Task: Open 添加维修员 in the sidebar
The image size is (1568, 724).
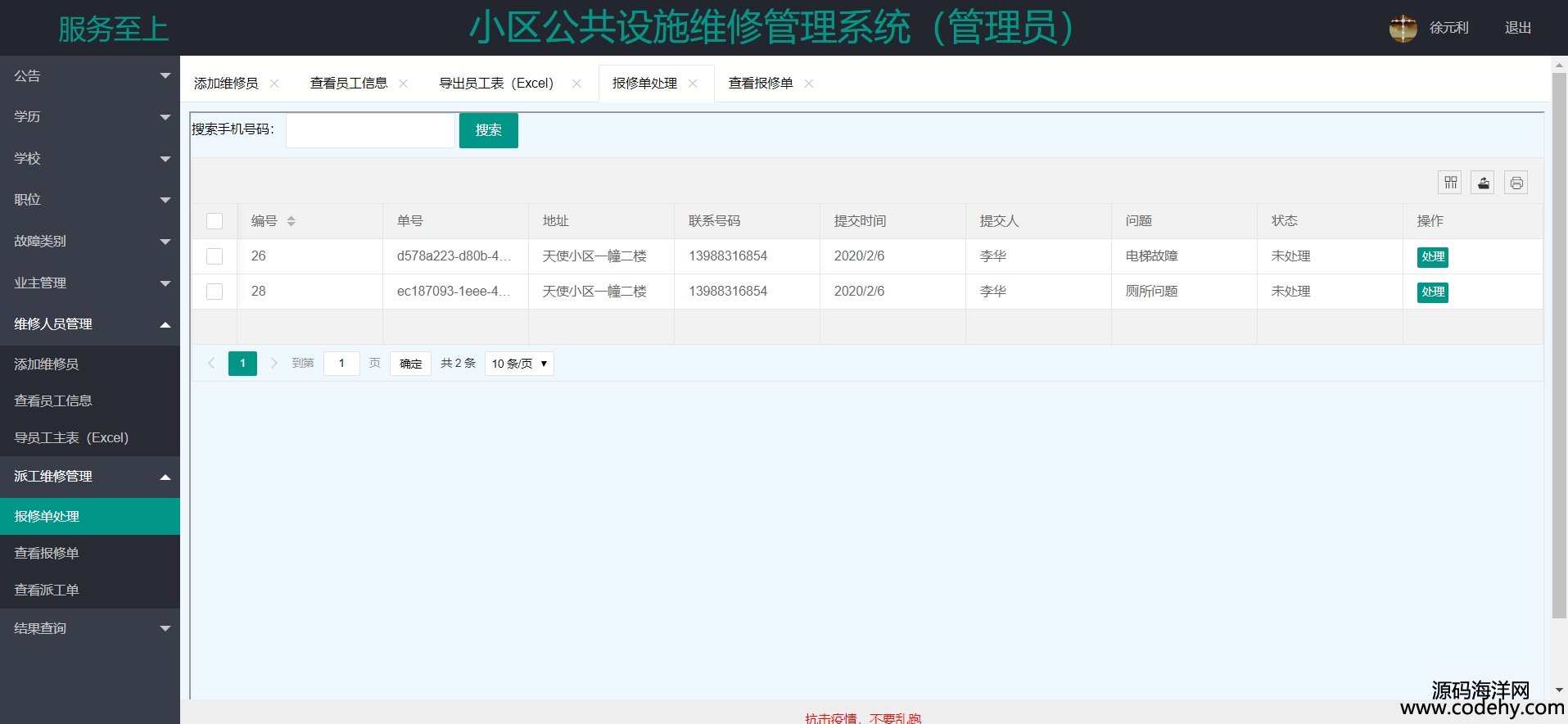Action: [90, 364]
